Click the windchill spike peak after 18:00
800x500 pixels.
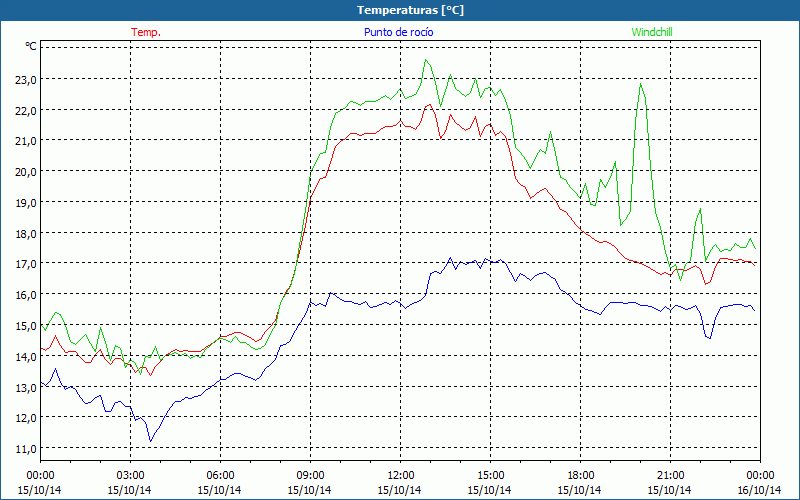[x=640, y=84]
